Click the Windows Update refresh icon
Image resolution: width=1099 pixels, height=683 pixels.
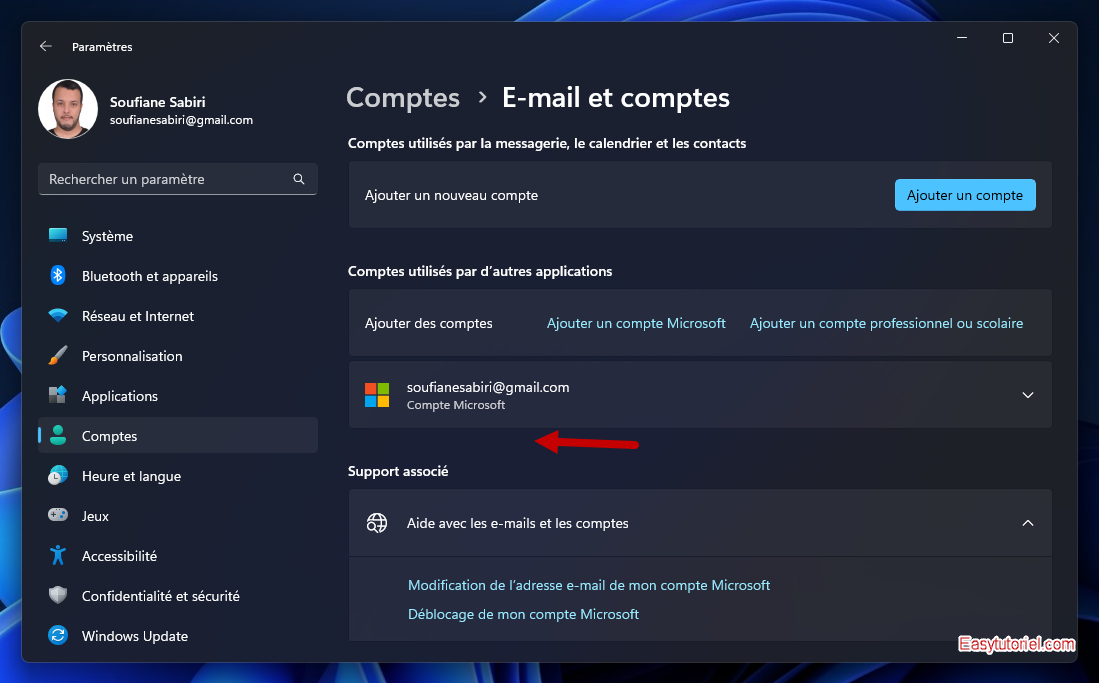(x=57, y=635)
